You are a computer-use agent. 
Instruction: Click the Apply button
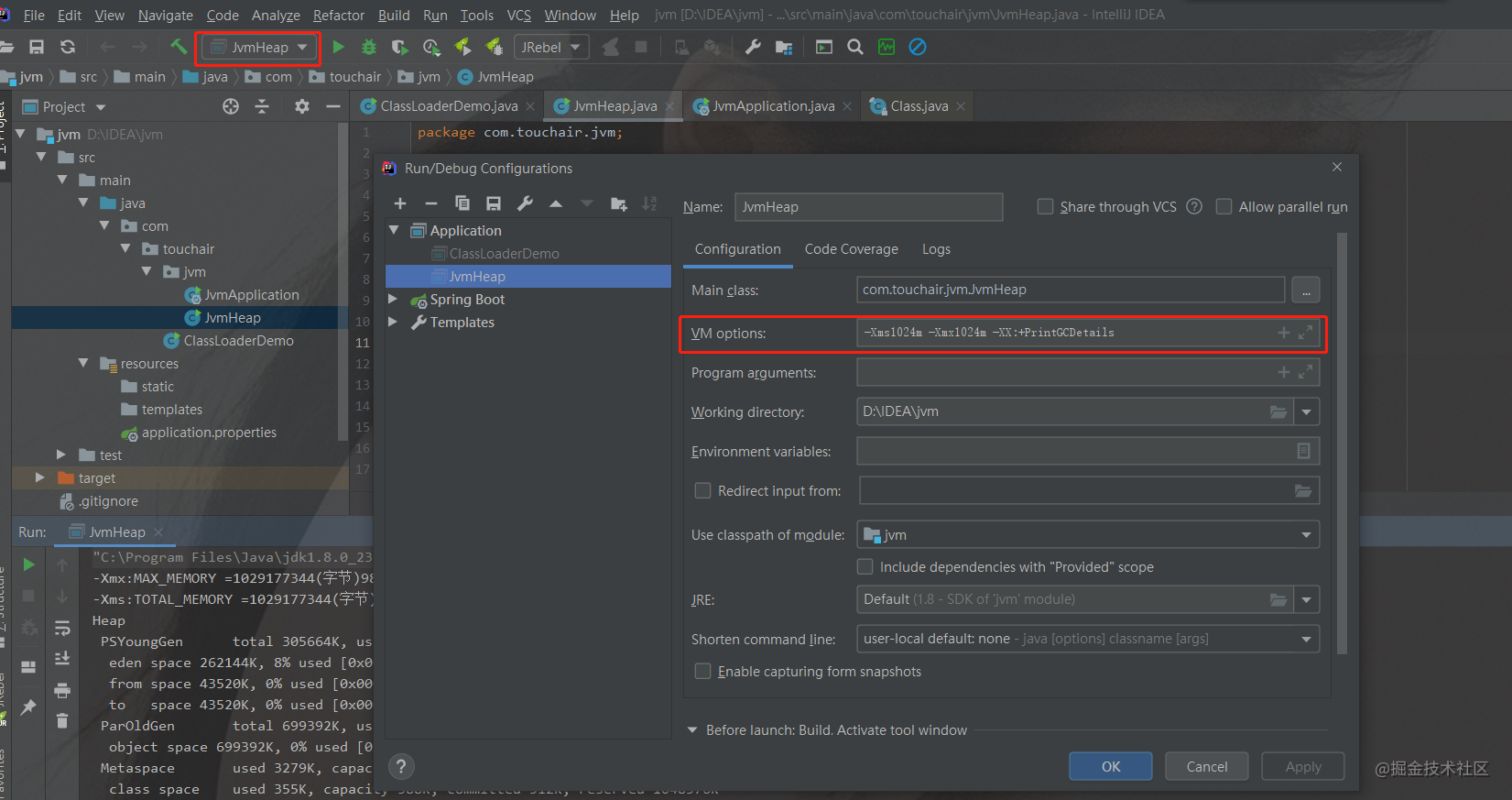[1303, 766]
